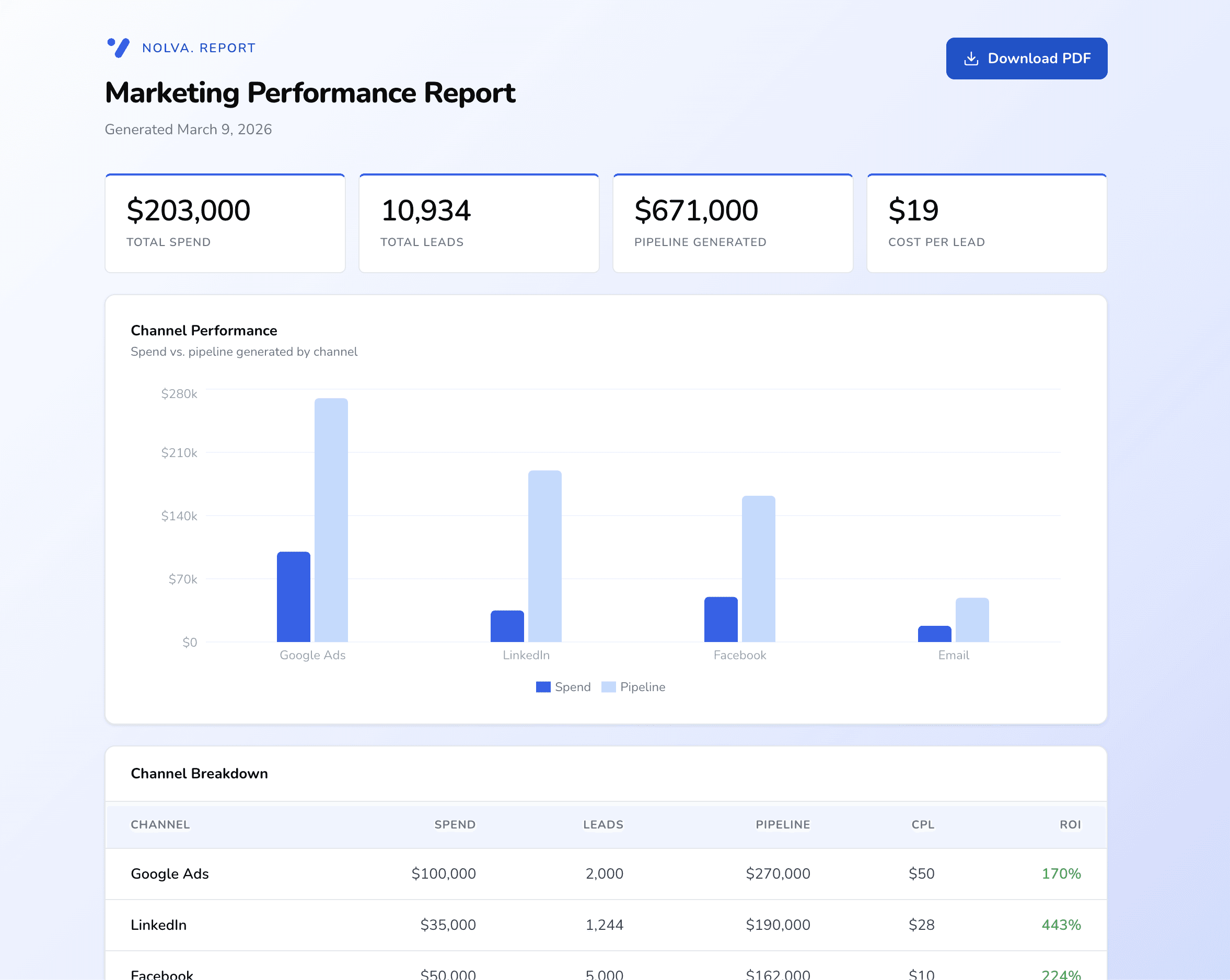
Task: Select the Total Spend metric card
Action: (225, 223)
